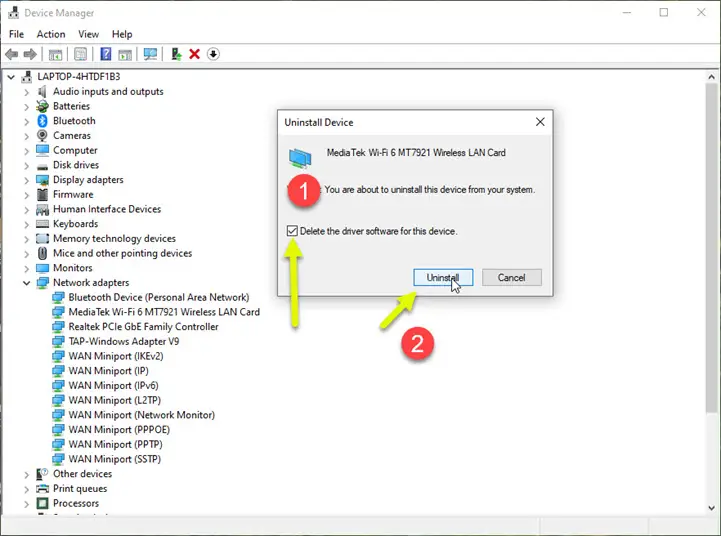The image size is (721, 536).
Task: Click Scan for hardware changes monitor icon
Action: pos(150,54)
